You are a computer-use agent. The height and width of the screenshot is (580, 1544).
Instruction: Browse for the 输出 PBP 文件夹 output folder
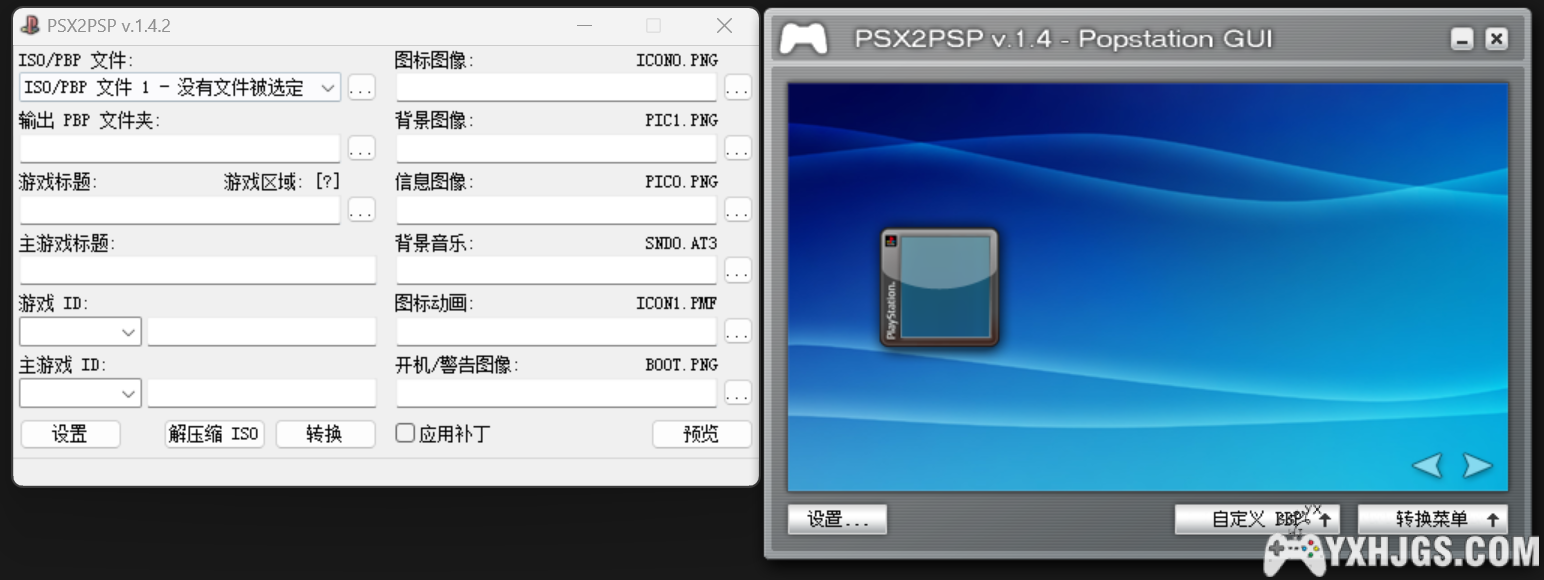[361, 147]
